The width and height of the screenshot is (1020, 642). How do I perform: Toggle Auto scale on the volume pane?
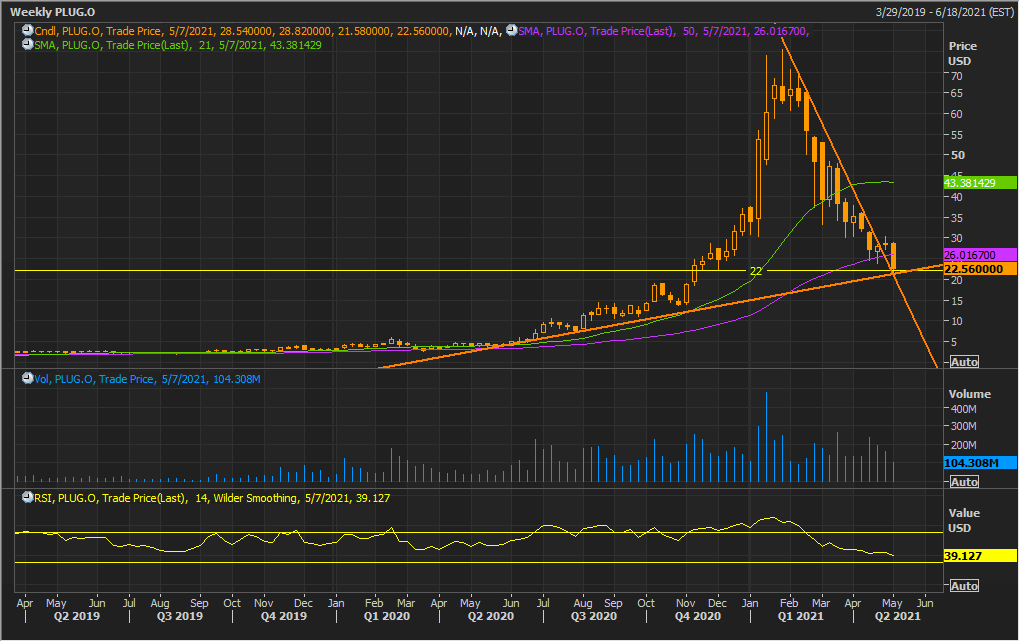click(963, 482)
